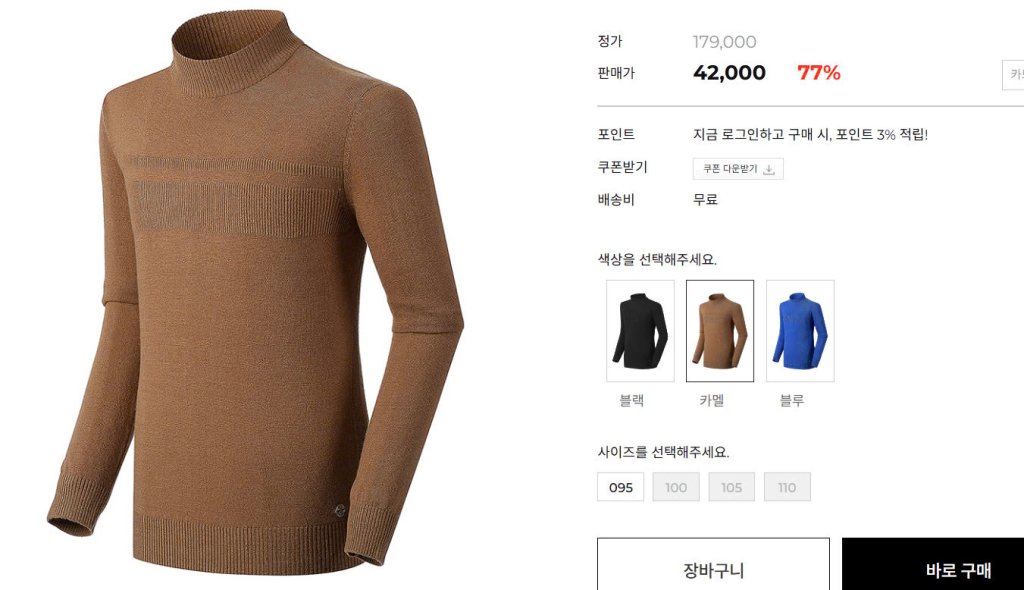Click the small logo badge on sweater hem
Image resolution: width=1024 pixels, height=590 pixels.
[x=340, y=510]
